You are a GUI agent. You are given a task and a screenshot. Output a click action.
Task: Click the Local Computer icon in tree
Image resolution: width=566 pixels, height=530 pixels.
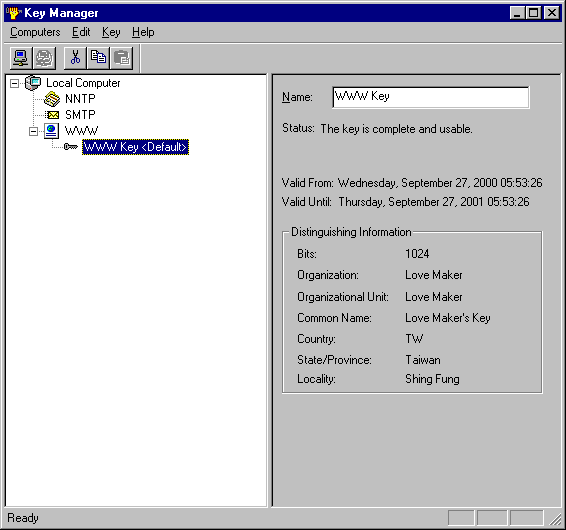point(33,83)
